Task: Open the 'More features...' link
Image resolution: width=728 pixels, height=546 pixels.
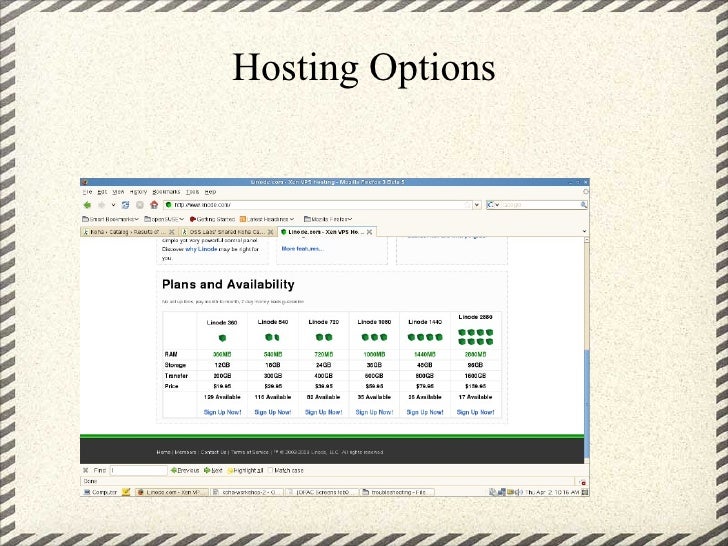Action: tap(302, 249)
